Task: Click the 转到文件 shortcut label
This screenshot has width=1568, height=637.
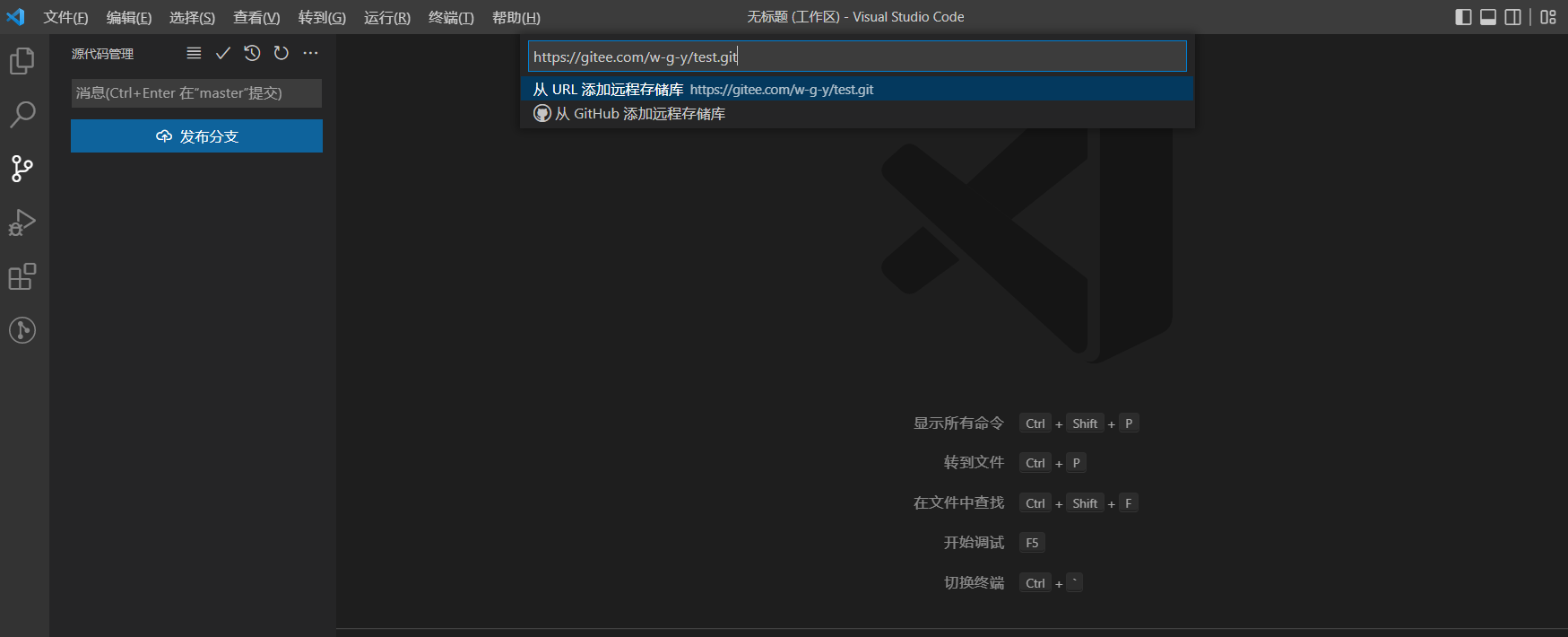Action: [x=974, y=463]
